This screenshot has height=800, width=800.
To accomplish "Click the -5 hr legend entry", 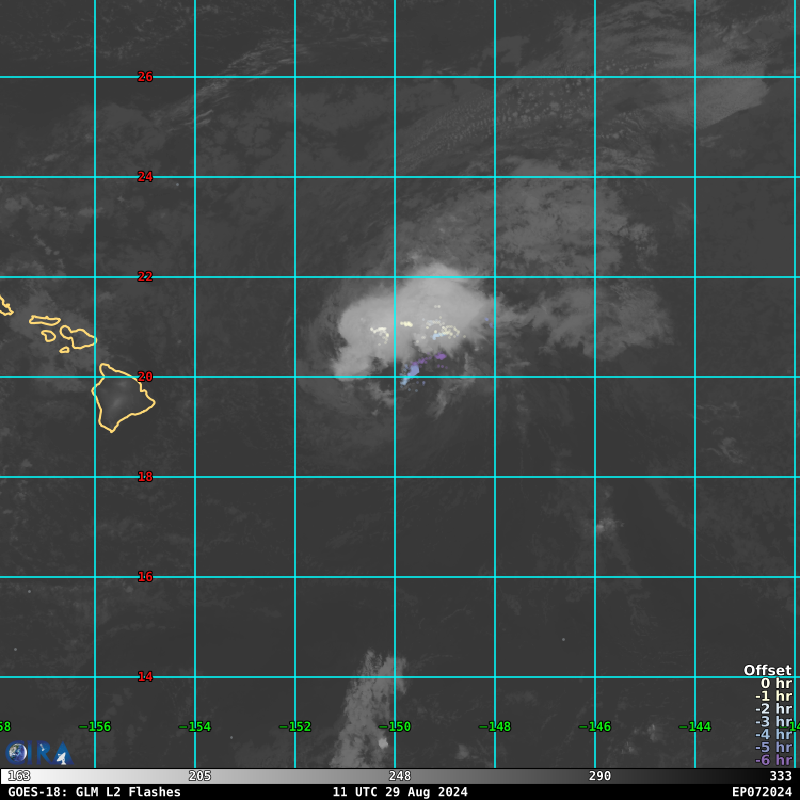I will tap(773, 747).
